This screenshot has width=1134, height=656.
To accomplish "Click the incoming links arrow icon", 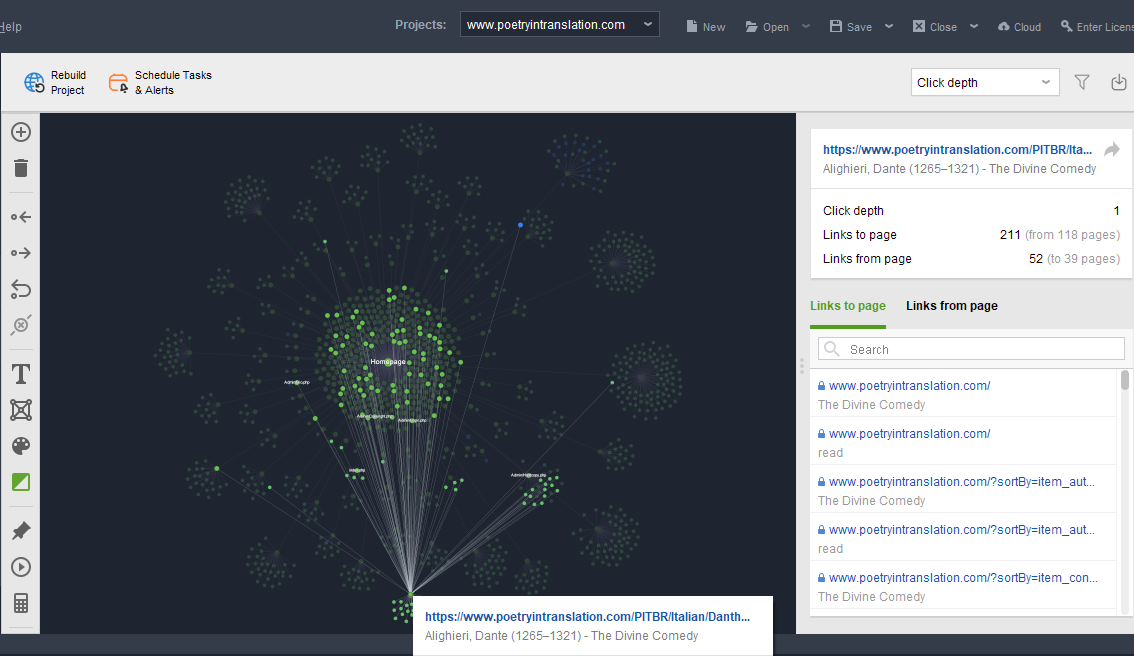I will (21, 217).
